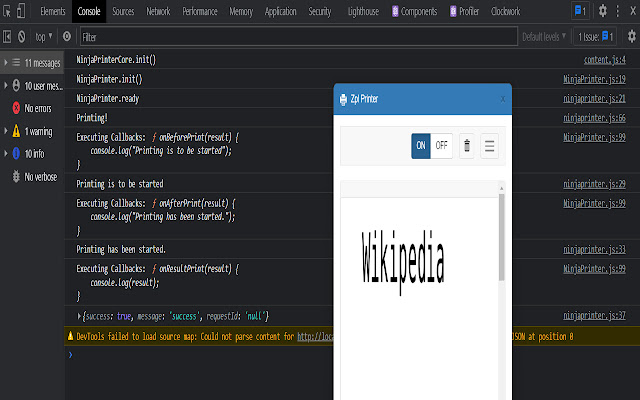Open the top context dropdown

point(44,37)
